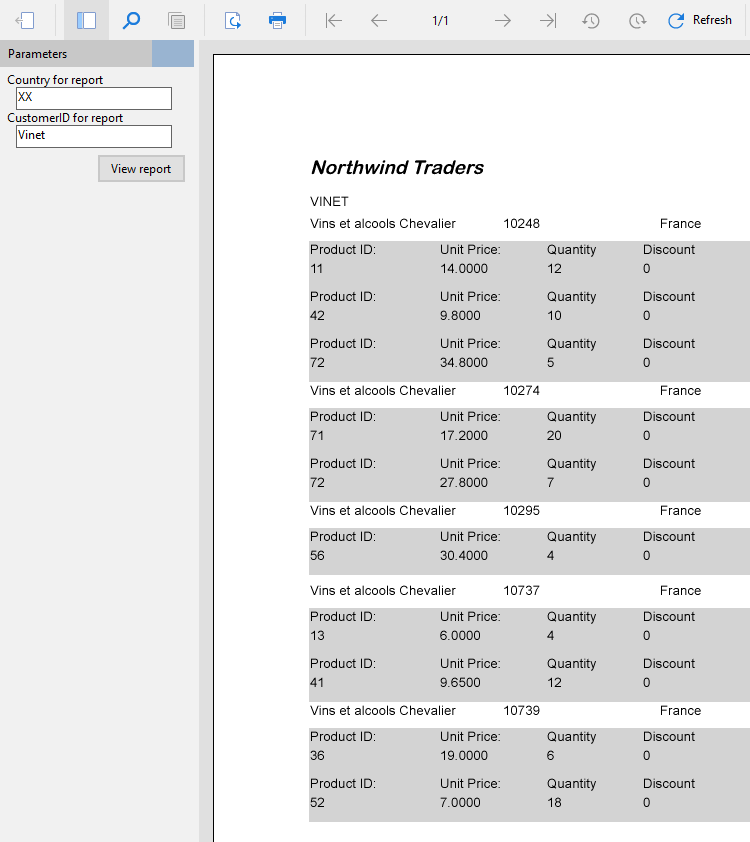Image resolution: width=750 pixels, height=842 pixels.
Task: Click the history forward icon
Action: [x=637, y=20]
